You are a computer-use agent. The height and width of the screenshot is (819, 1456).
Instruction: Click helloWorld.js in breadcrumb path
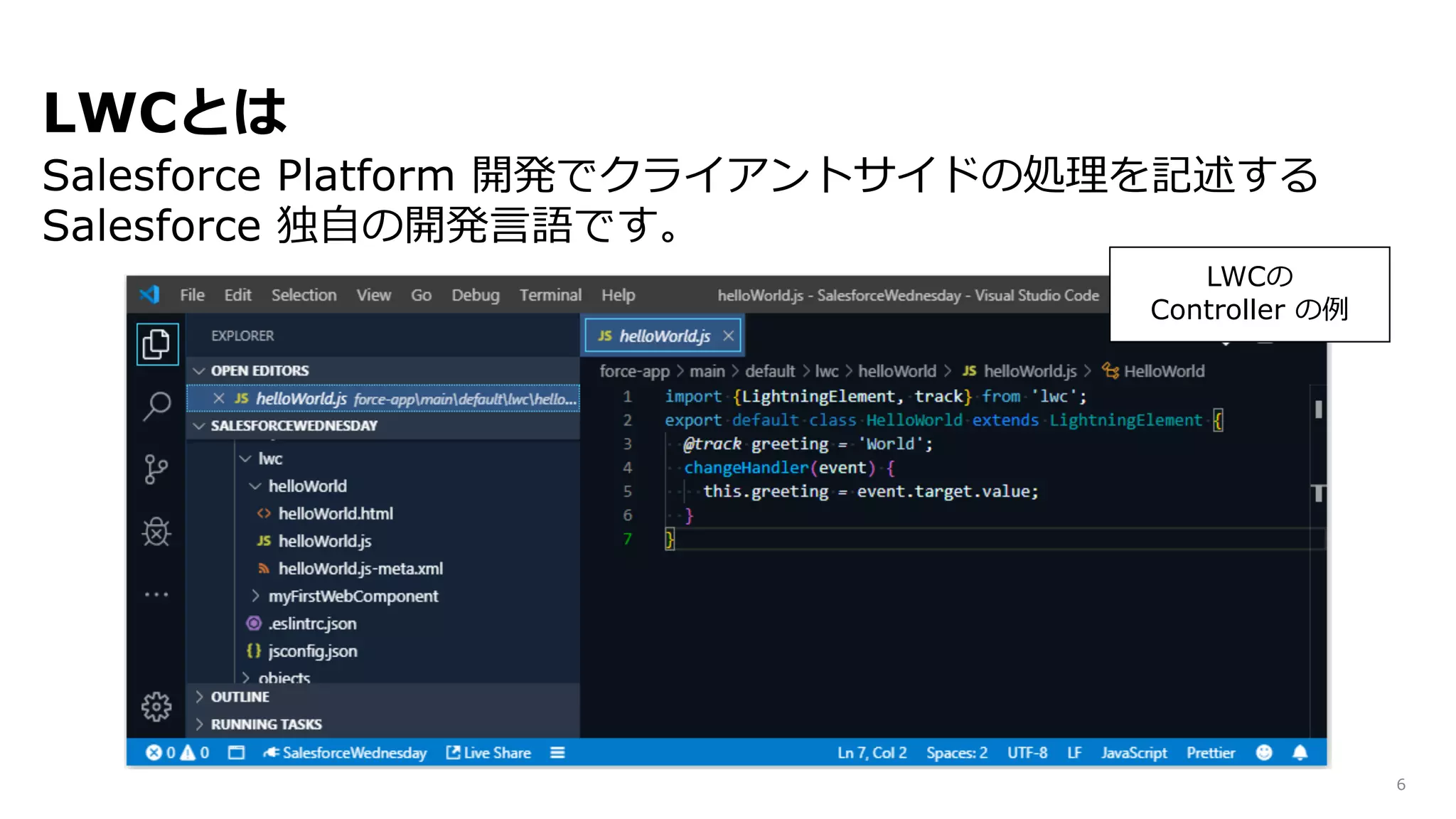pyautogui.click(x=1030, y=371)
